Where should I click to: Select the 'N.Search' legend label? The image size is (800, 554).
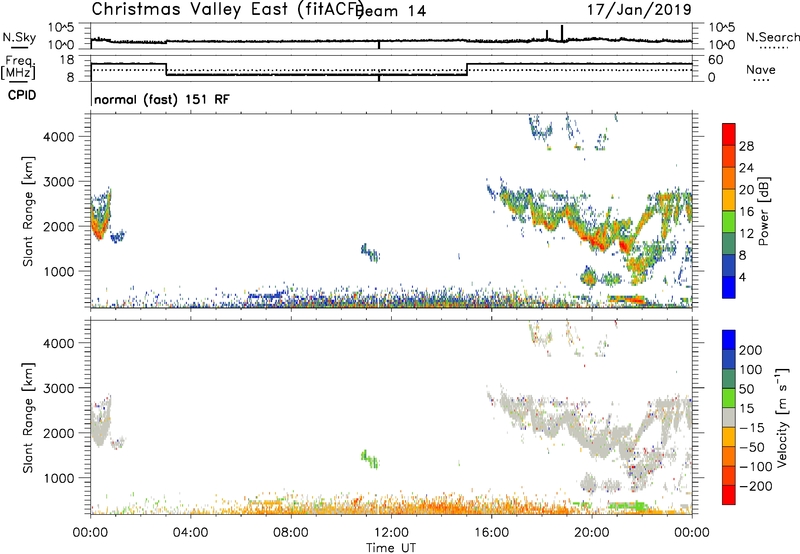(772, 37)
